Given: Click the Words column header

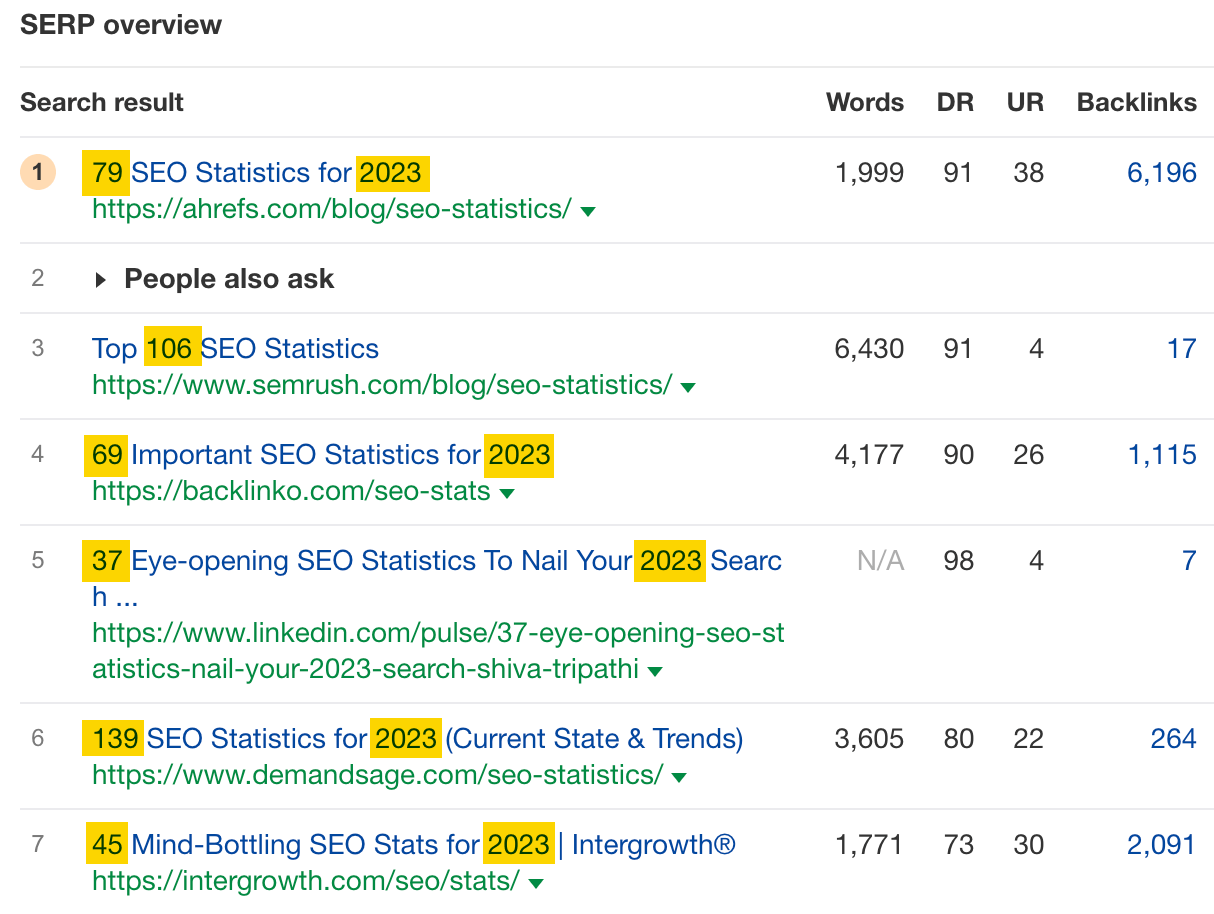Looking at the screenshot, I should pyautogui.click(x=864, y=102).
